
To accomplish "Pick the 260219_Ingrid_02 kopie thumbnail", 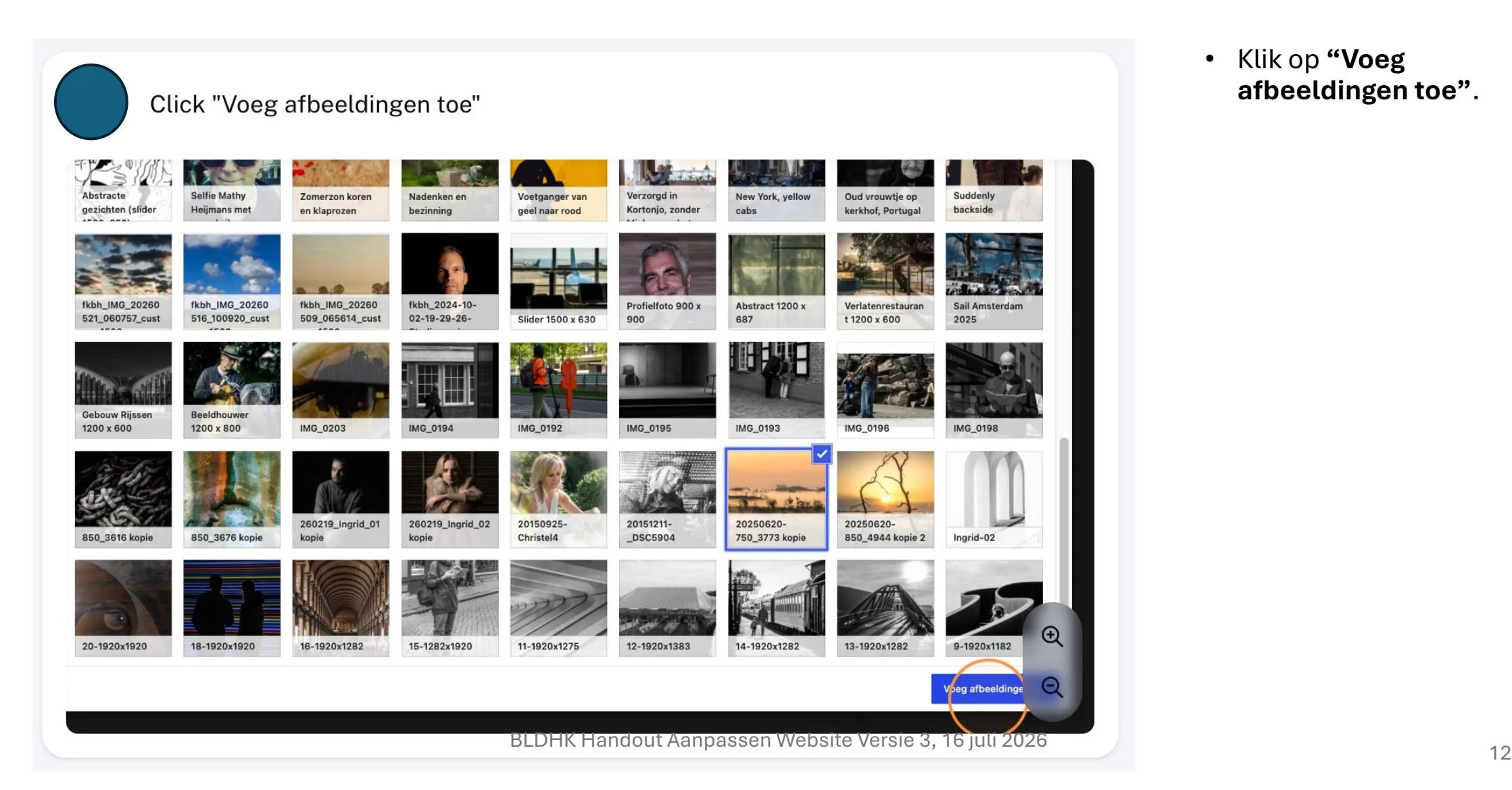I will (449, 499).
